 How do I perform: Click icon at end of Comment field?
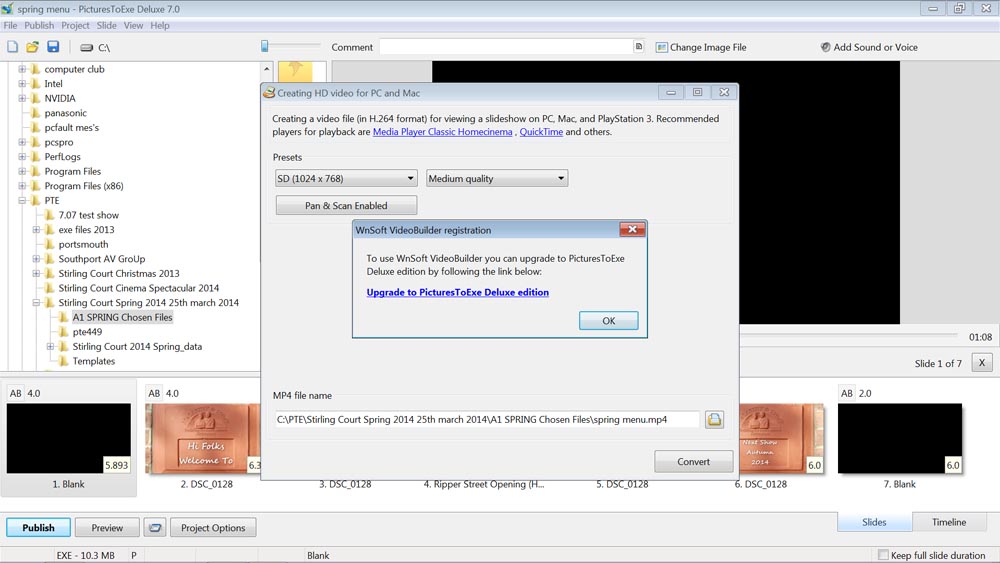(638, 47)
